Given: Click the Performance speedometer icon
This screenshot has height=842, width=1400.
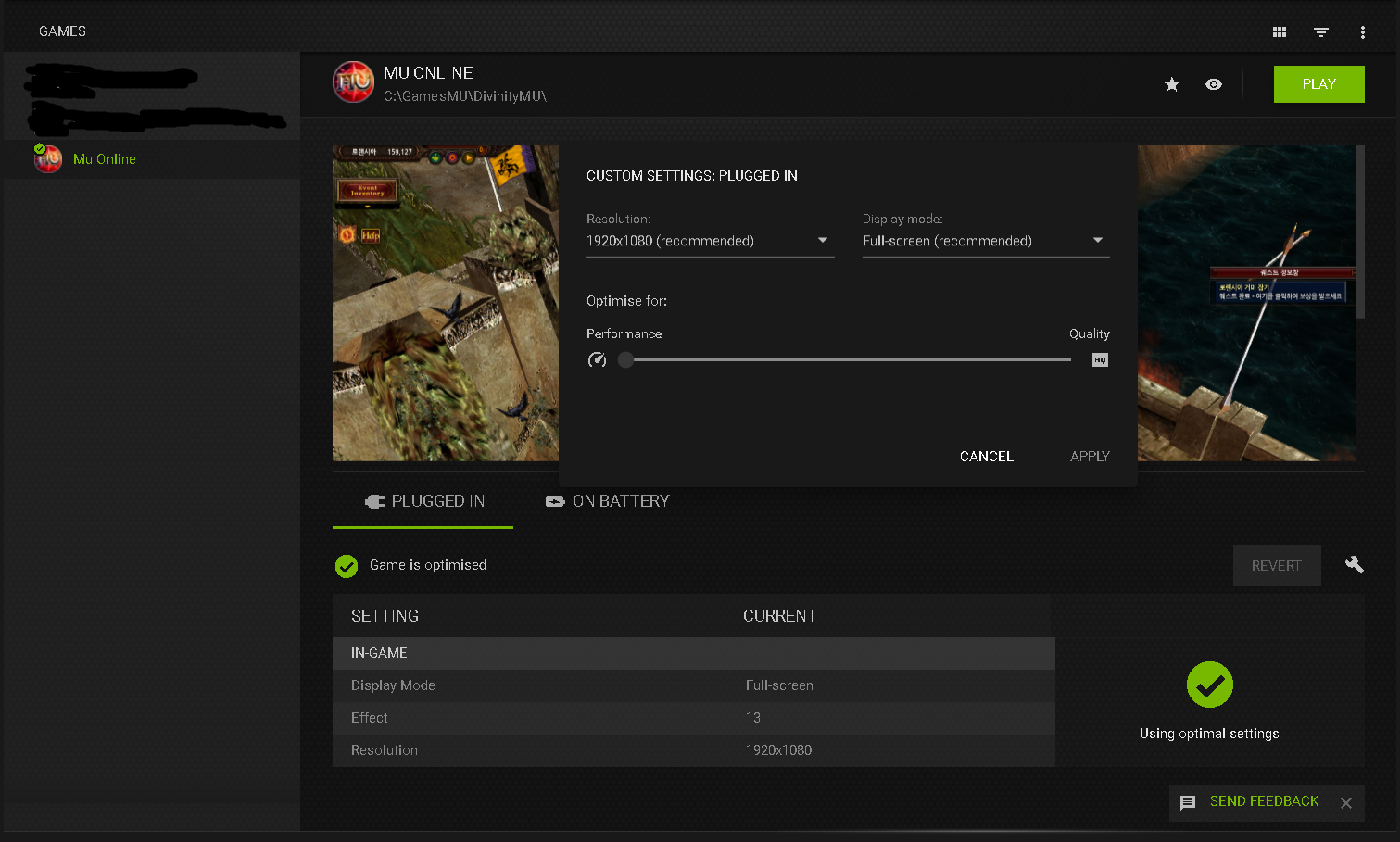Looking at the screenshot, I should pyautogui.click(x=597, y=359).
